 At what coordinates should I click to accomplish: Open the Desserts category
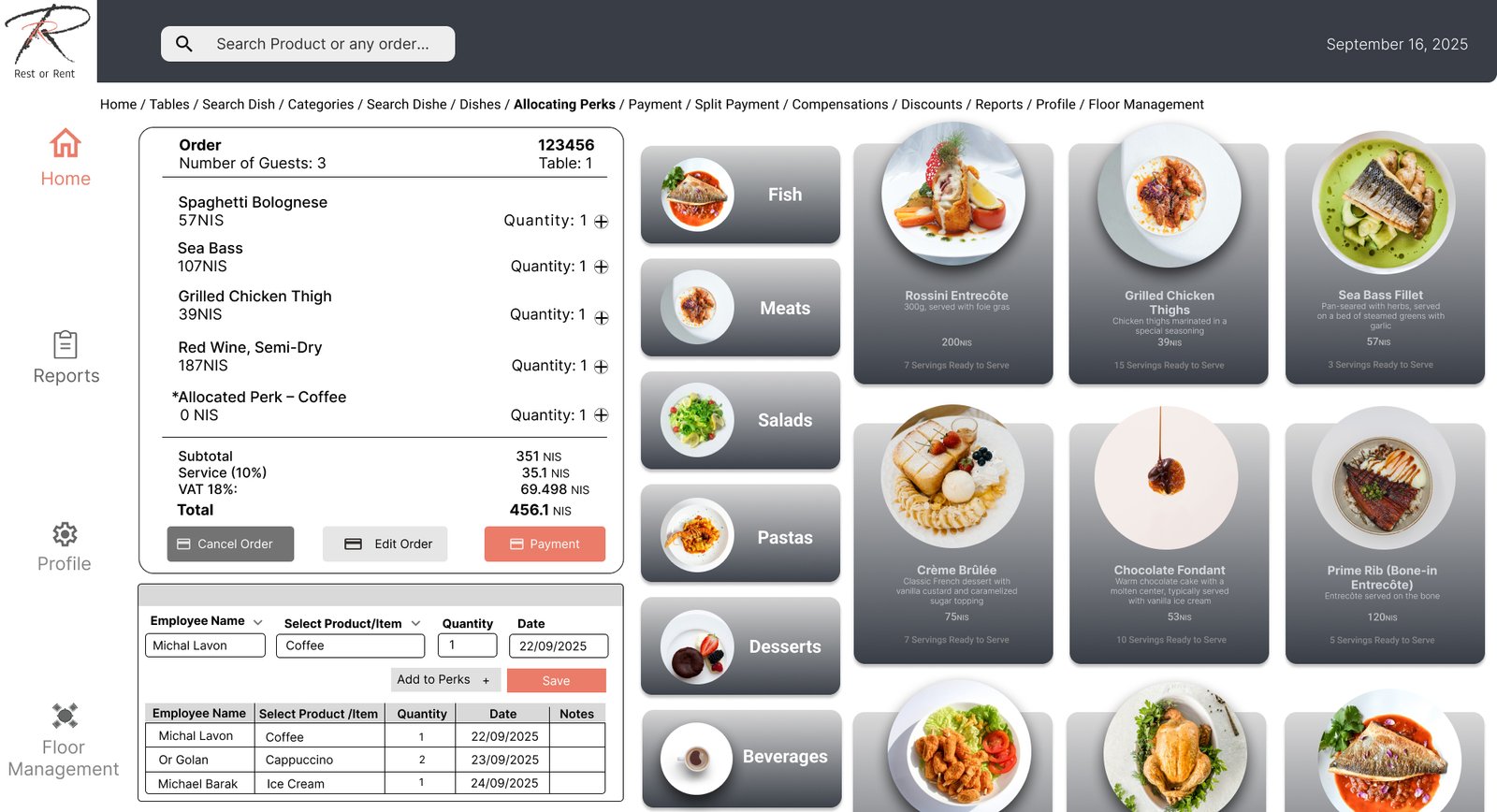click(740, 646)
